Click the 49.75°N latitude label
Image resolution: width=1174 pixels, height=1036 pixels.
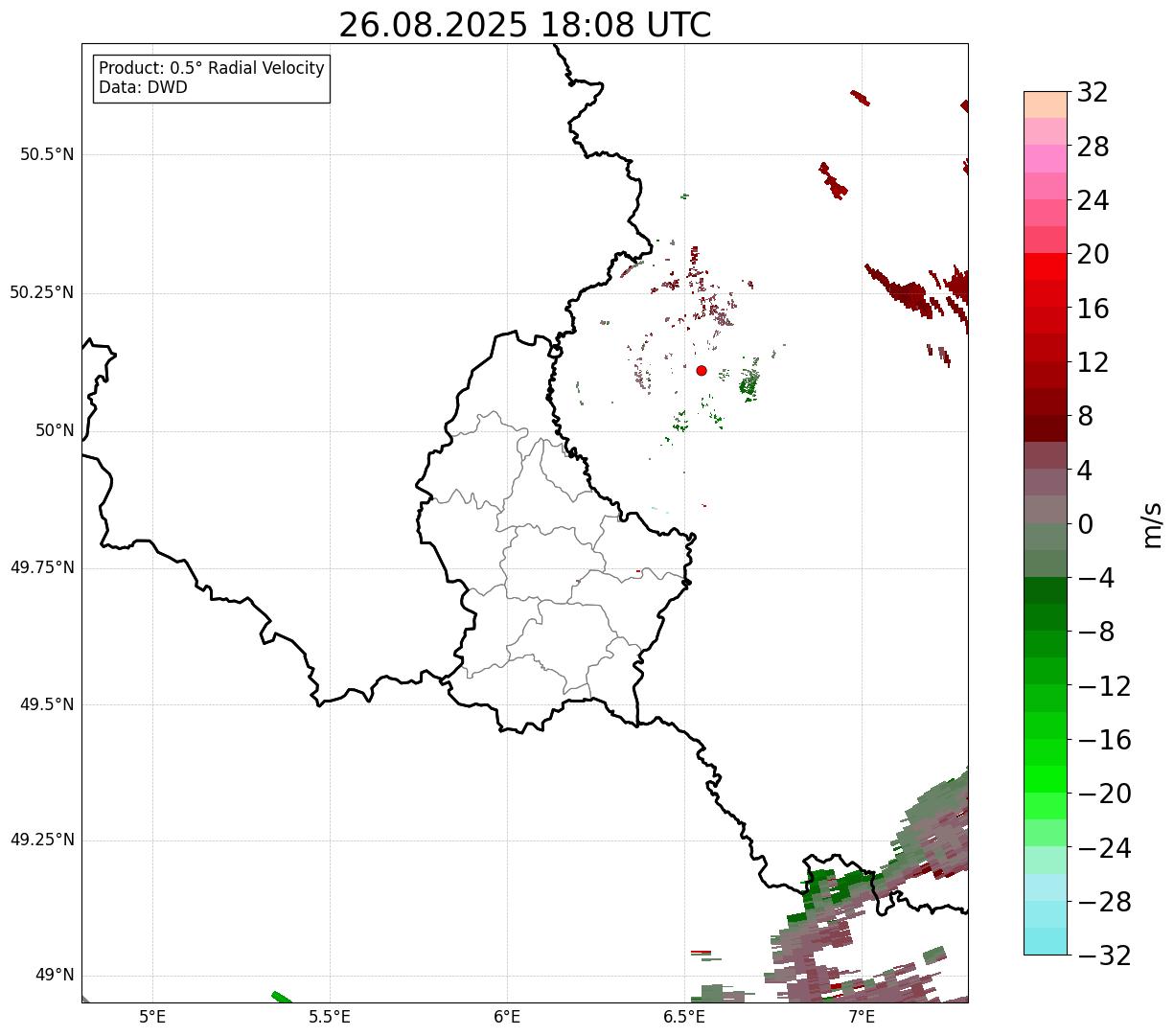pyautogui.click(x=42, y=567)
